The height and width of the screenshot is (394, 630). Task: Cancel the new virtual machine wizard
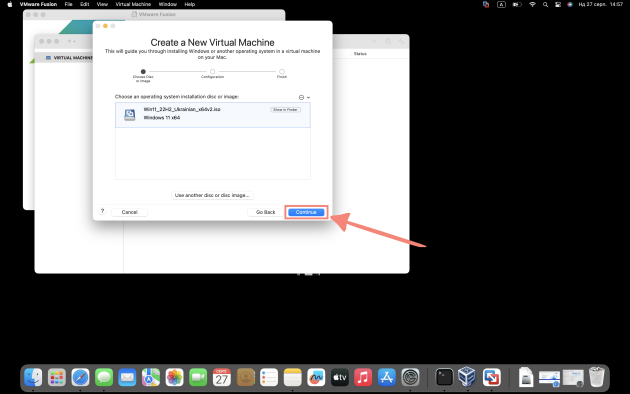click(129, 212)
